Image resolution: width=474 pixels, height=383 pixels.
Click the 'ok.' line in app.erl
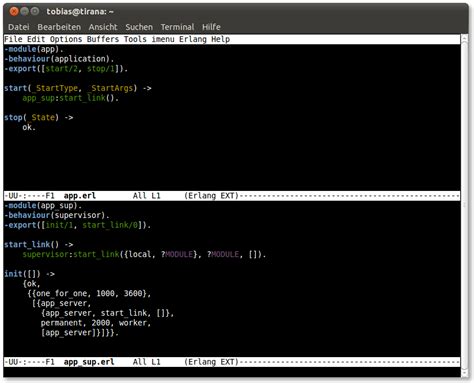click(29, 127)
